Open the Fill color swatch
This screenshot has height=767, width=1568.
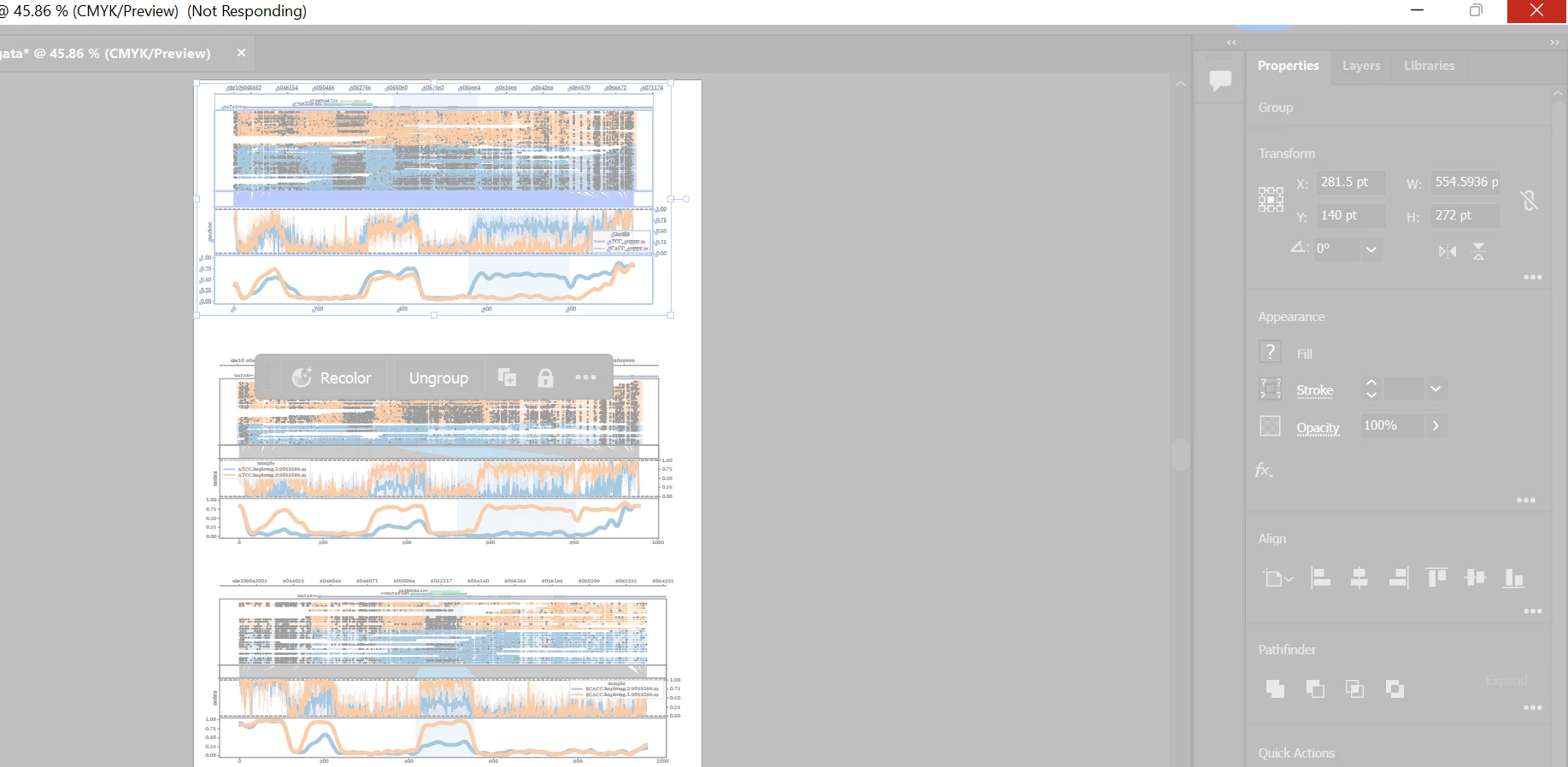(1270, 352)
